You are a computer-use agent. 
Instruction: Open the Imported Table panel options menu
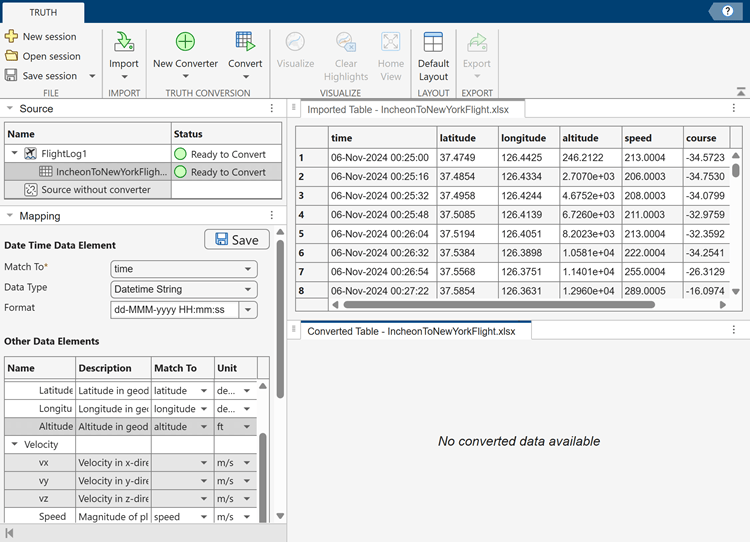click(734, 108)
